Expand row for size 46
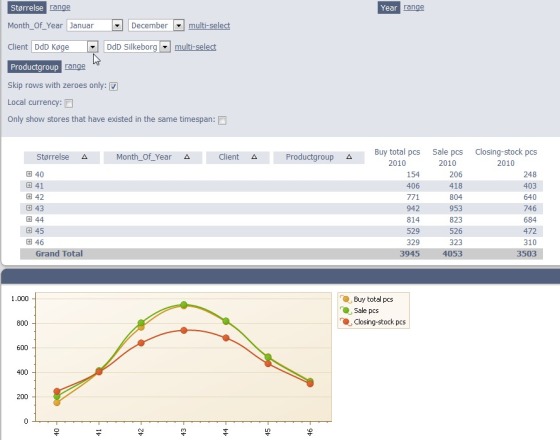The image size is (560, 440). (x=29, y=242)
